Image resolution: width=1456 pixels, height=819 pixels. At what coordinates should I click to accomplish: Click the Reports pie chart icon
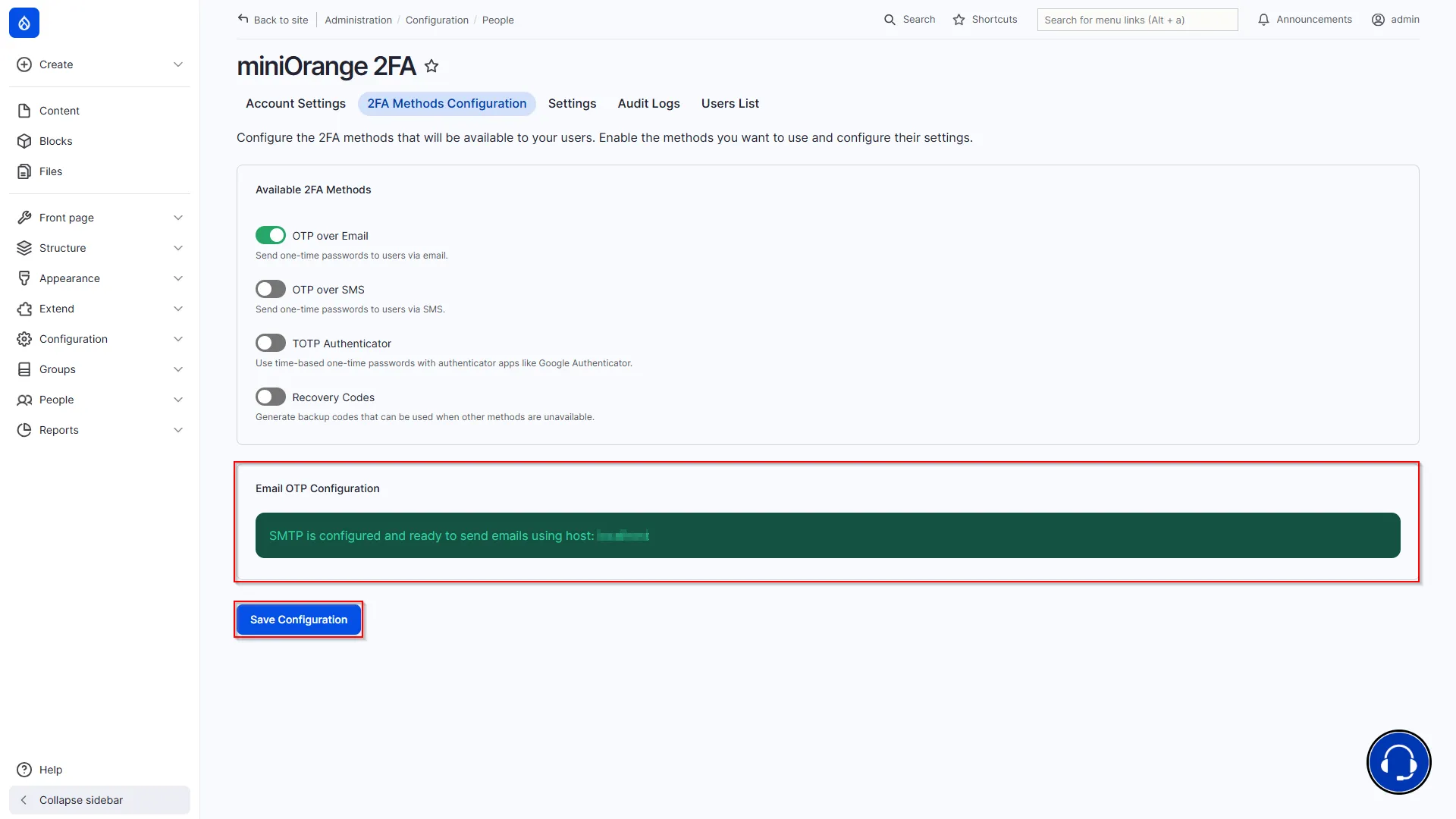click(x=24, y=430)
